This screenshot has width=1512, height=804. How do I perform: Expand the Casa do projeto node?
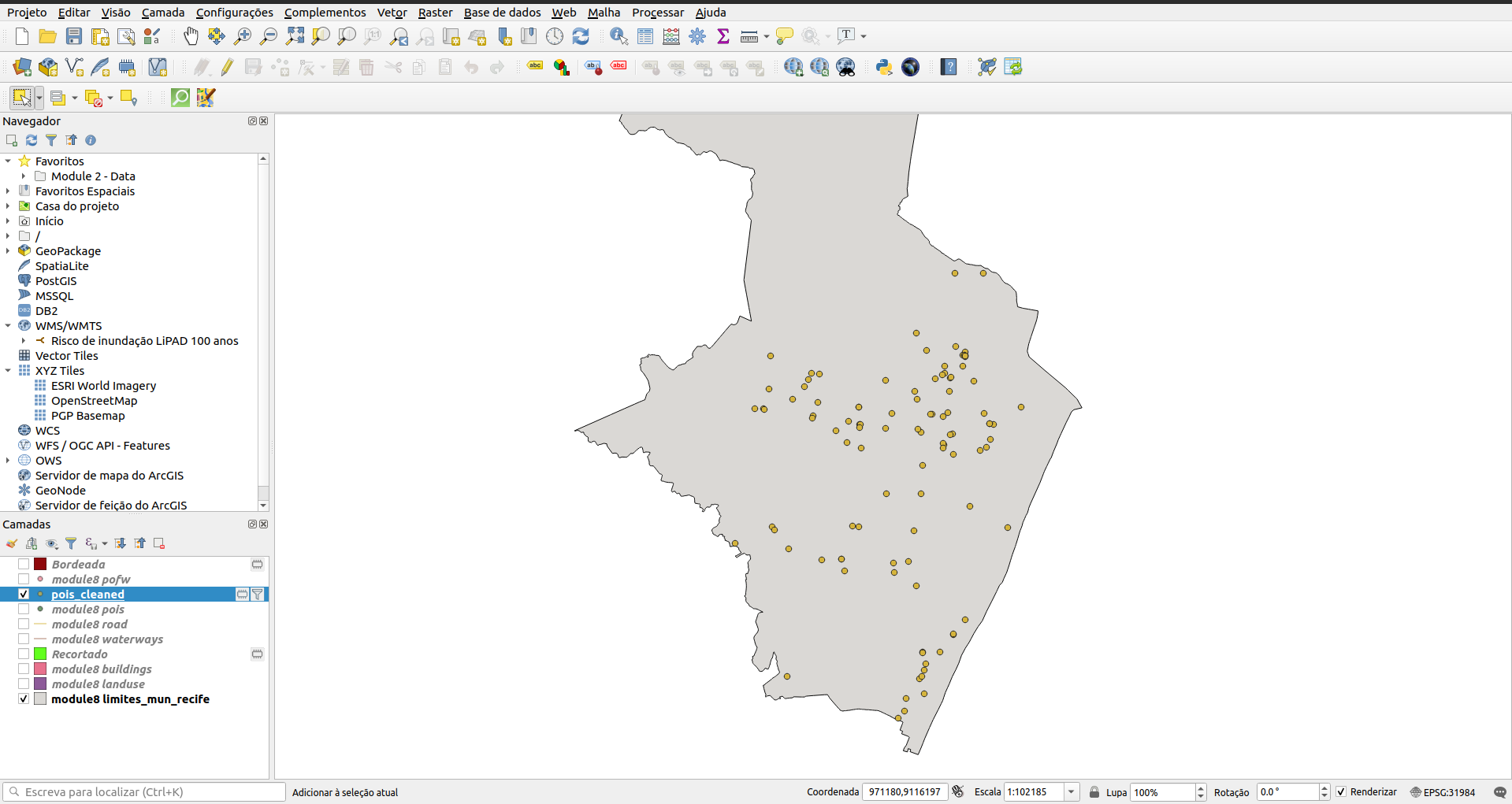[8, 206]
